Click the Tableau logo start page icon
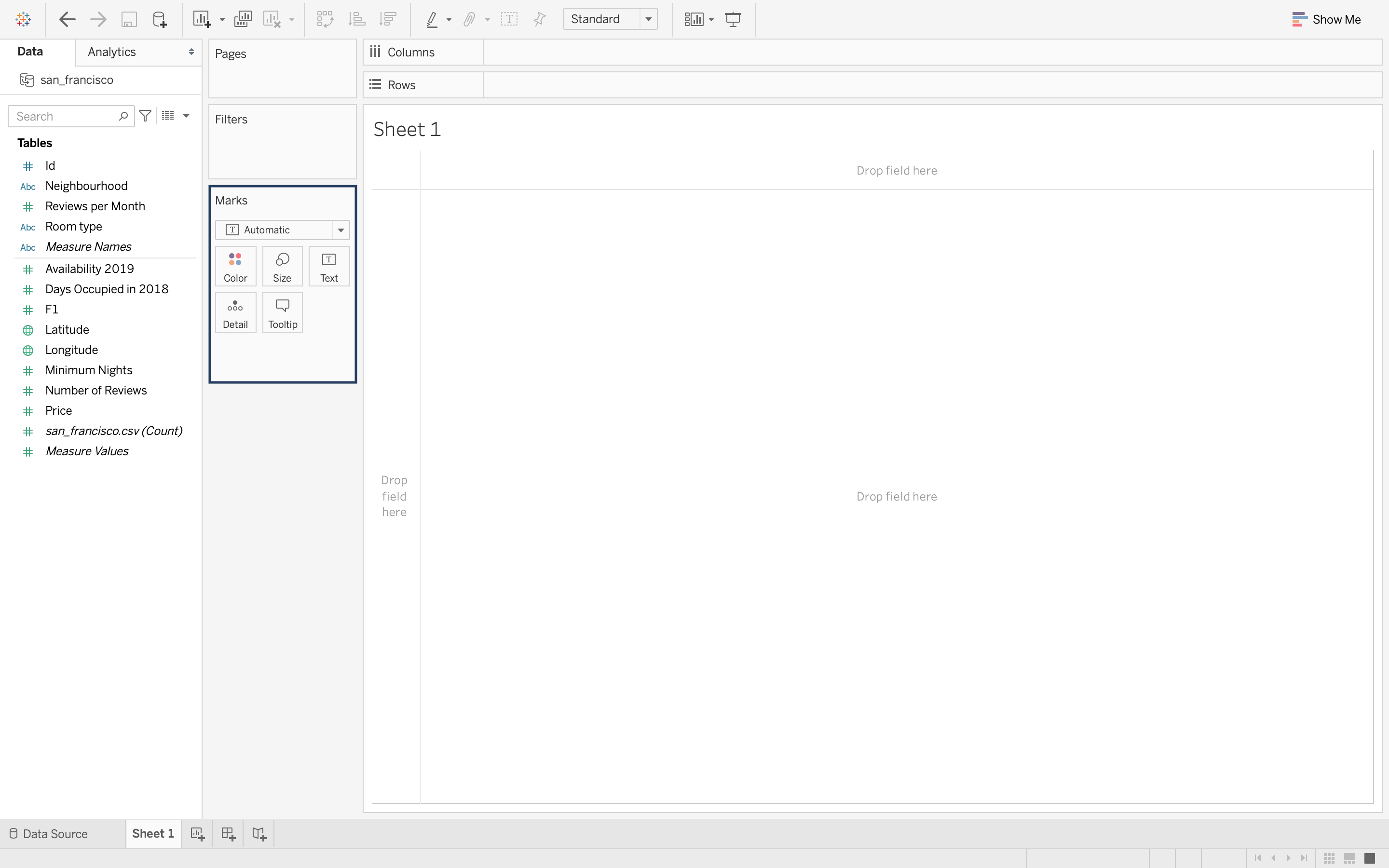Image resolution: width=1389 pixels, height=868 pixels. [24, 19]
